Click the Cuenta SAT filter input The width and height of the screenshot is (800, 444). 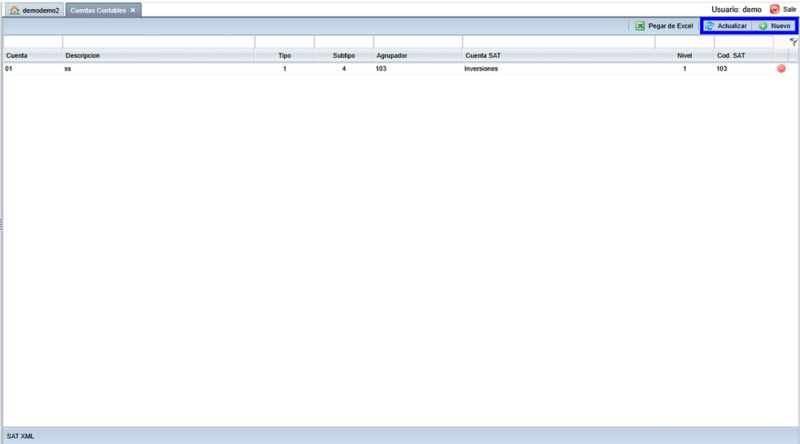tap(559, 42)
